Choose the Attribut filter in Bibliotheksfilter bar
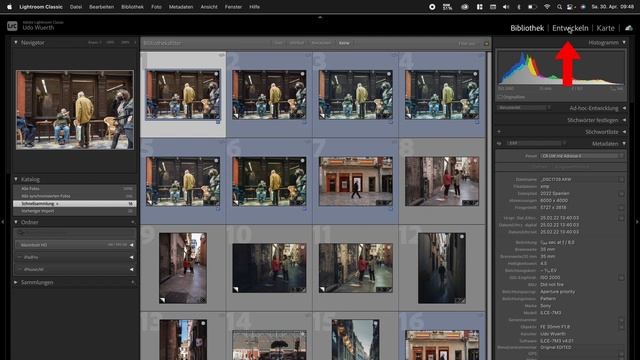The image size is (640, 360). (297, 43)
